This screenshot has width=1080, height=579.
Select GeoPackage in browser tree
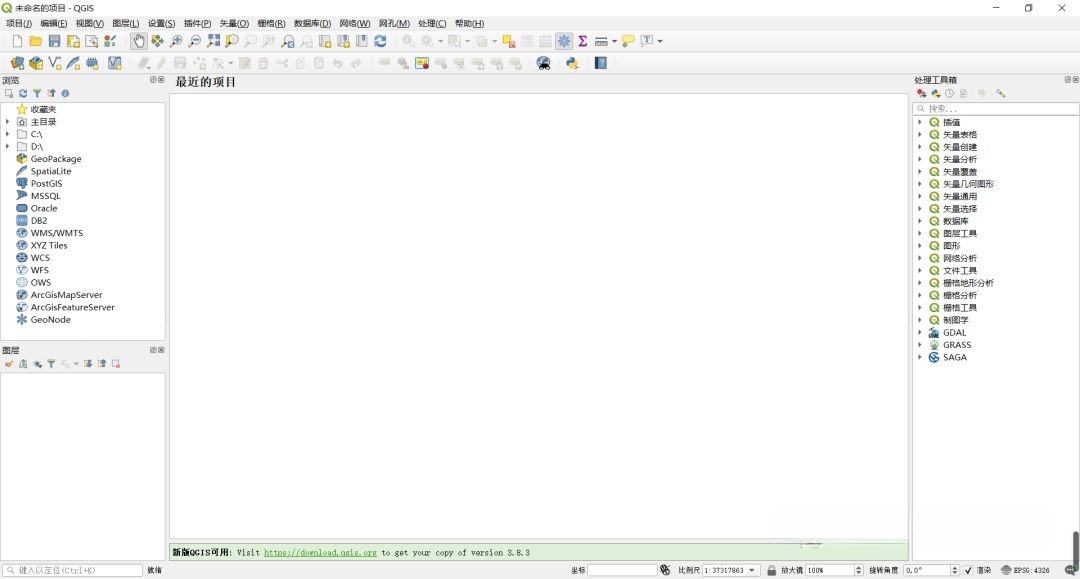56,159
